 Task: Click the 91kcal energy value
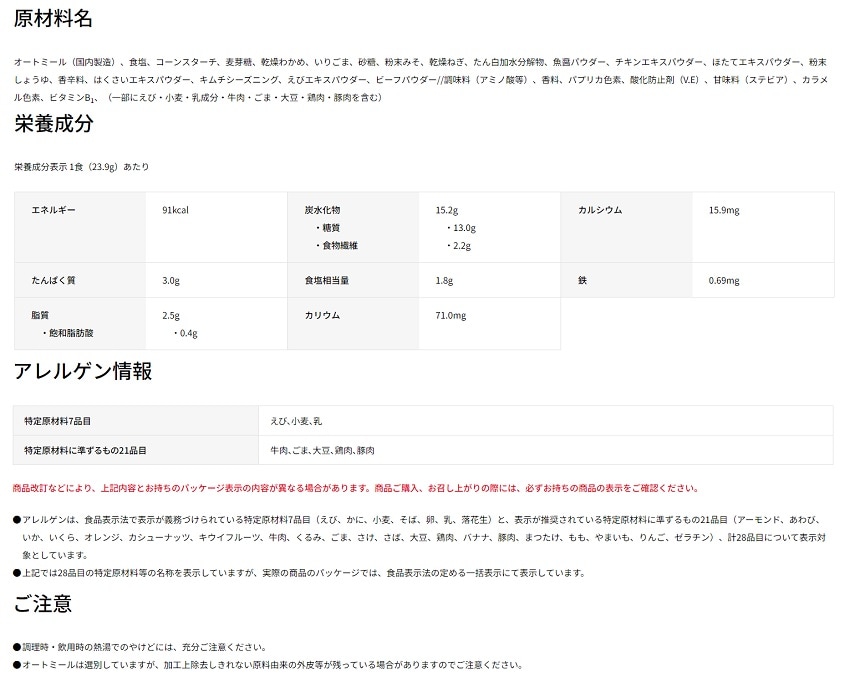175,210
